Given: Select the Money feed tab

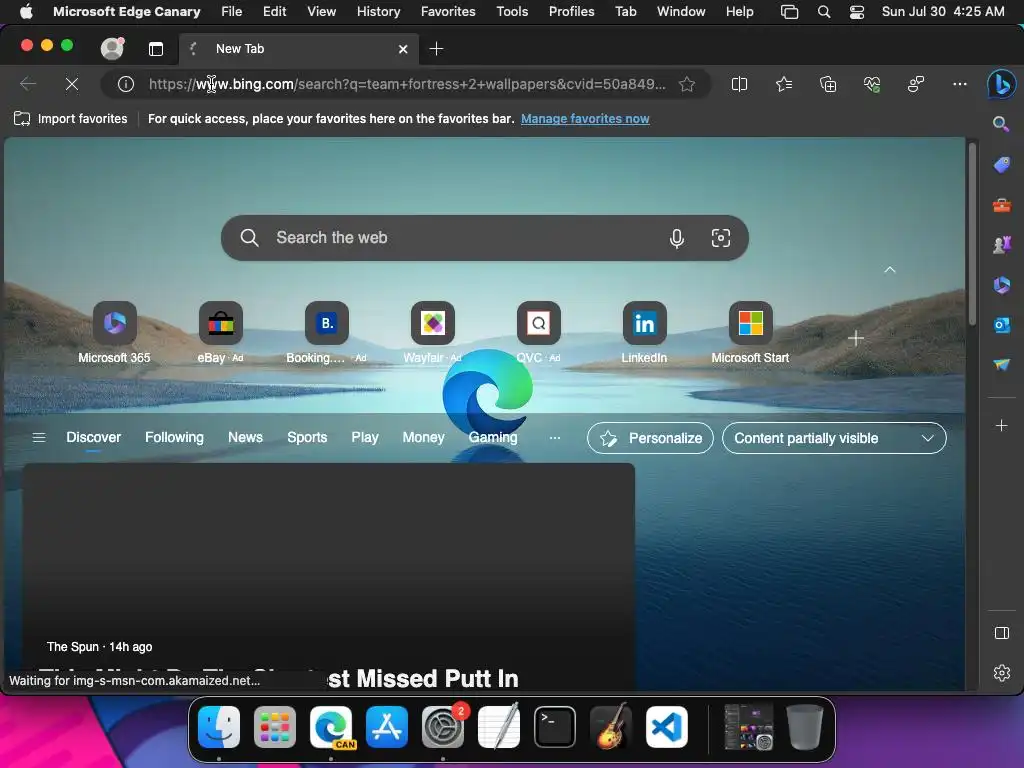Looking at the screenshot, I should click(x=423, y=438).
